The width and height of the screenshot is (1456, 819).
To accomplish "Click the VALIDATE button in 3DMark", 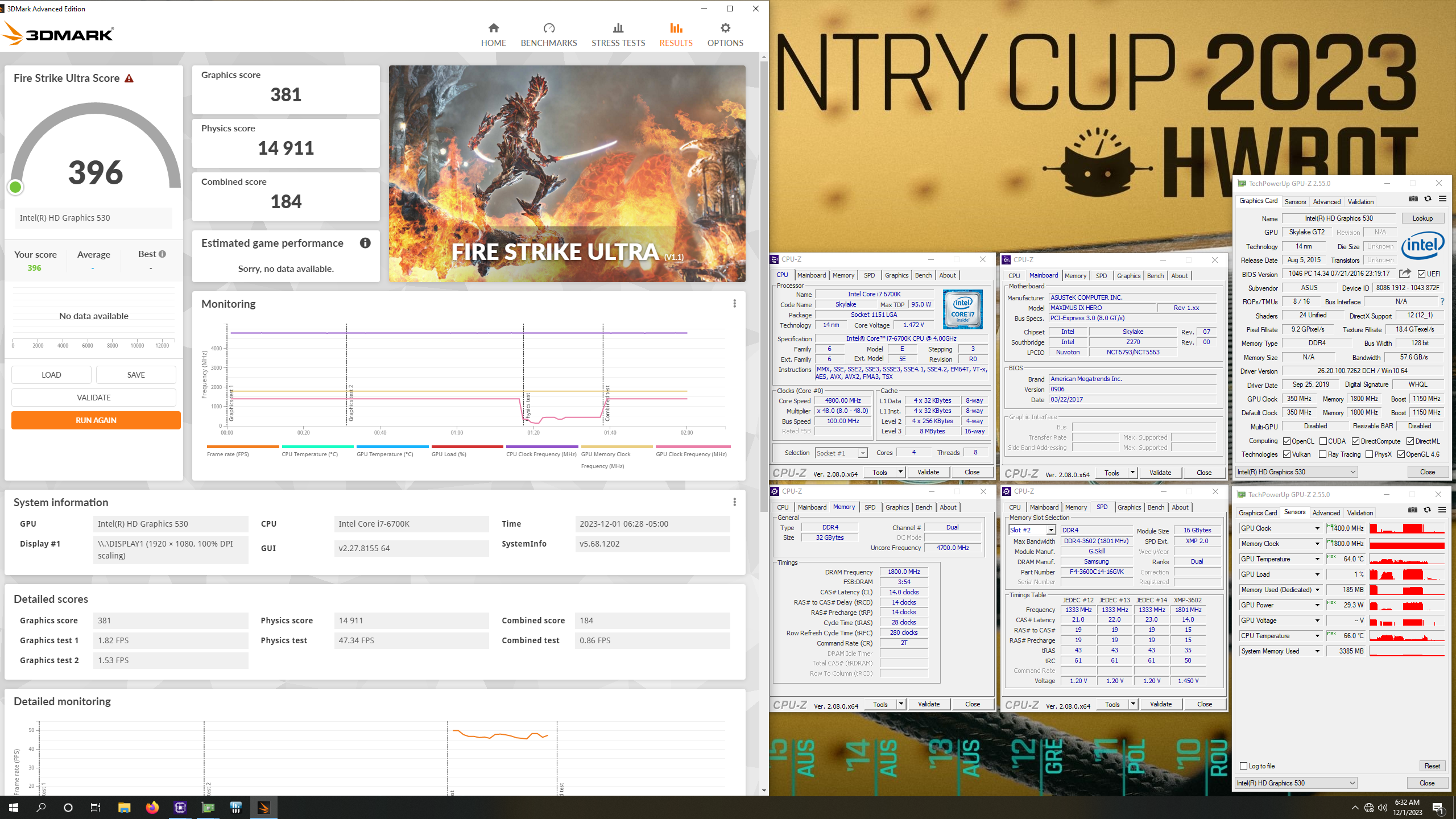I will coord(94,398).
